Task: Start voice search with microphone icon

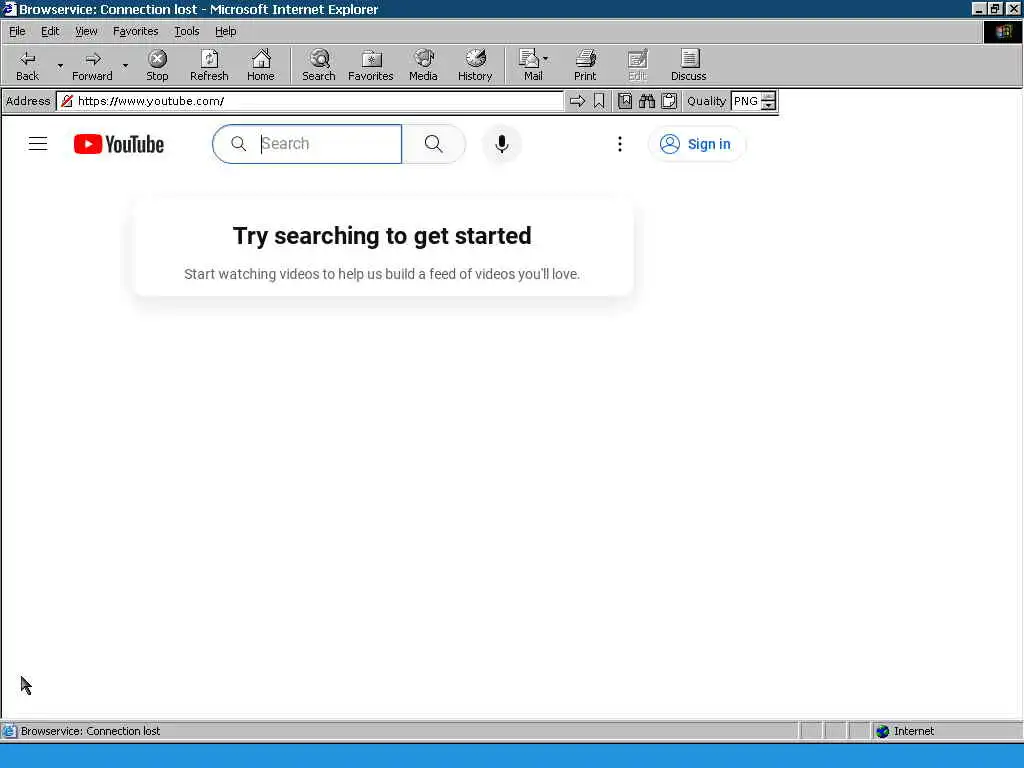Action: [x=502, y=144]
